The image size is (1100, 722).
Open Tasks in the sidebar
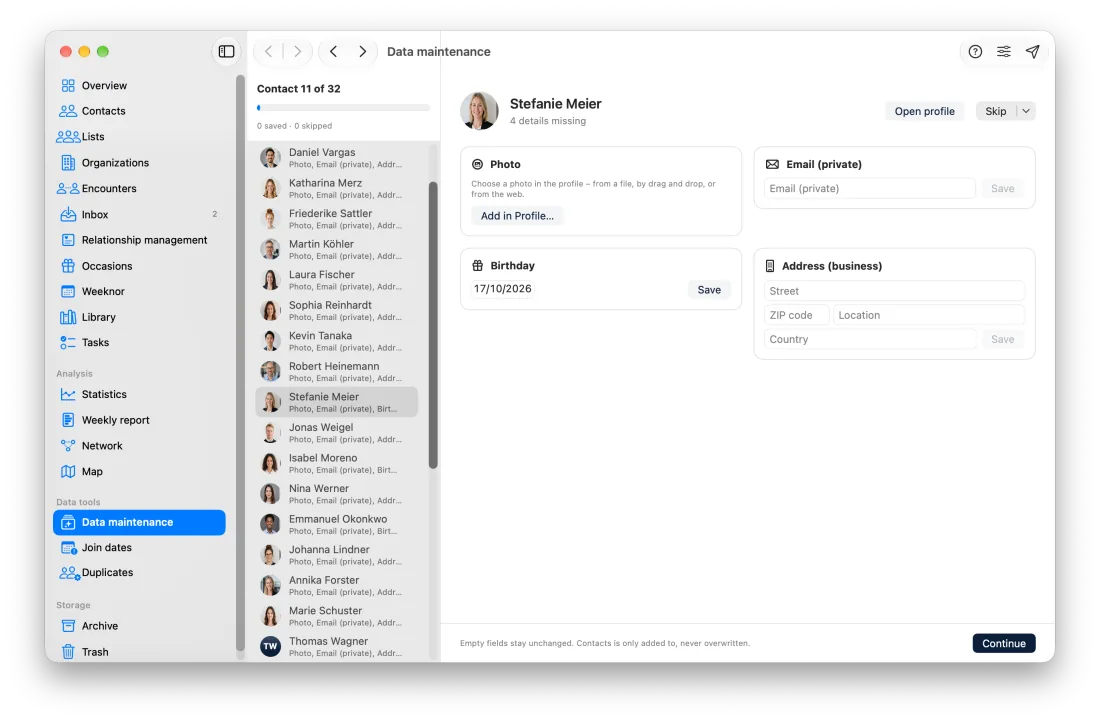click(x=139, y=342)
